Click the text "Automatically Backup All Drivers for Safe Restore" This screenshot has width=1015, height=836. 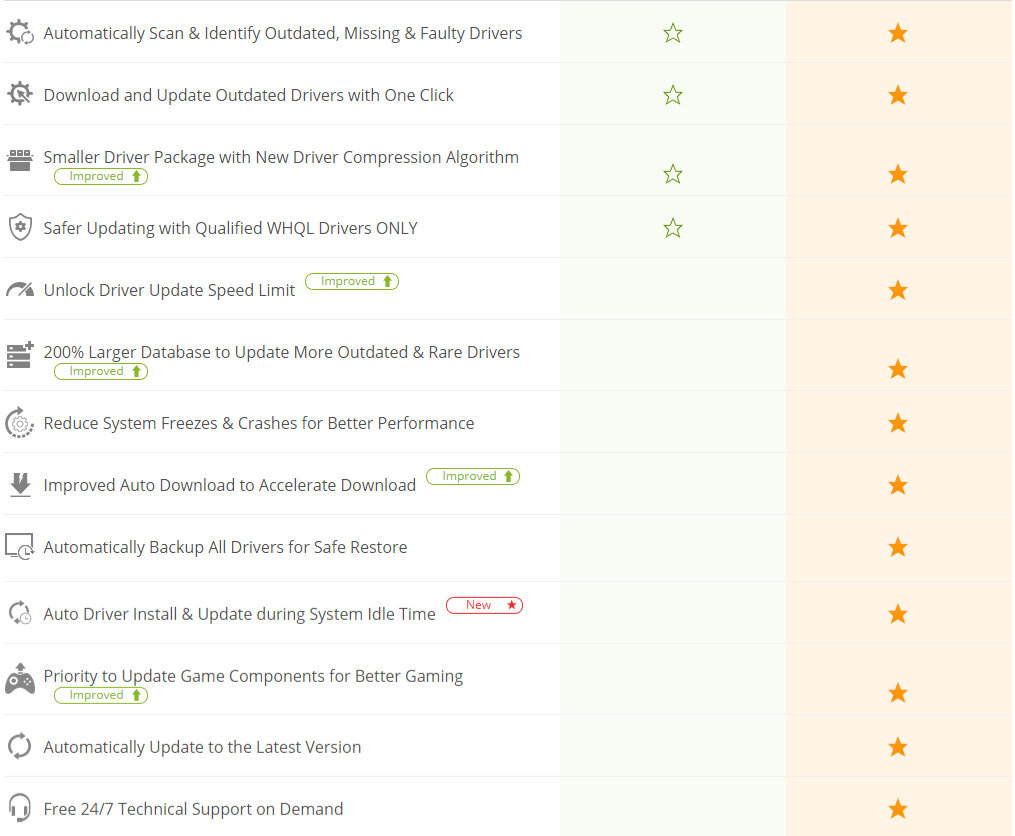pyautogui.click(x=225, y=547)
